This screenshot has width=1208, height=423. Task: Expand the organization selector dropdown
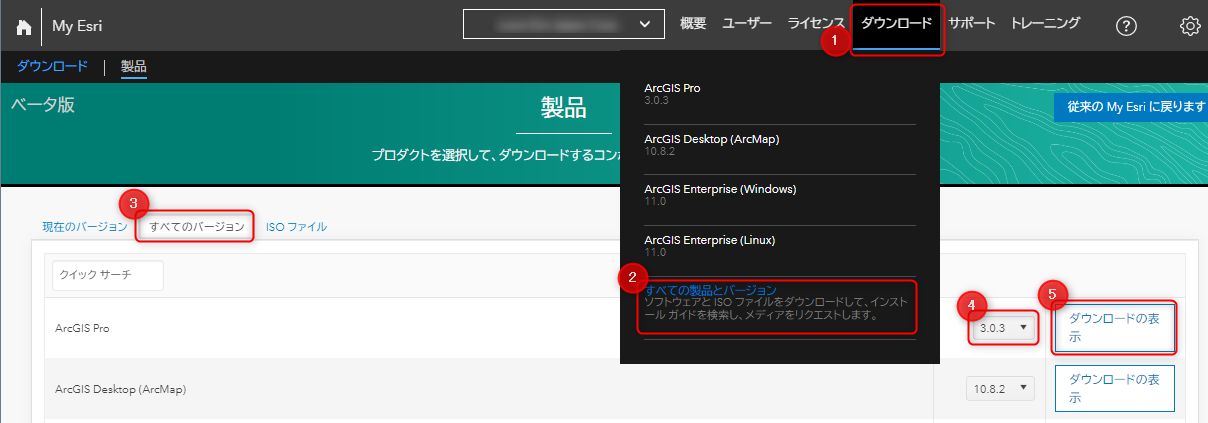564,24
